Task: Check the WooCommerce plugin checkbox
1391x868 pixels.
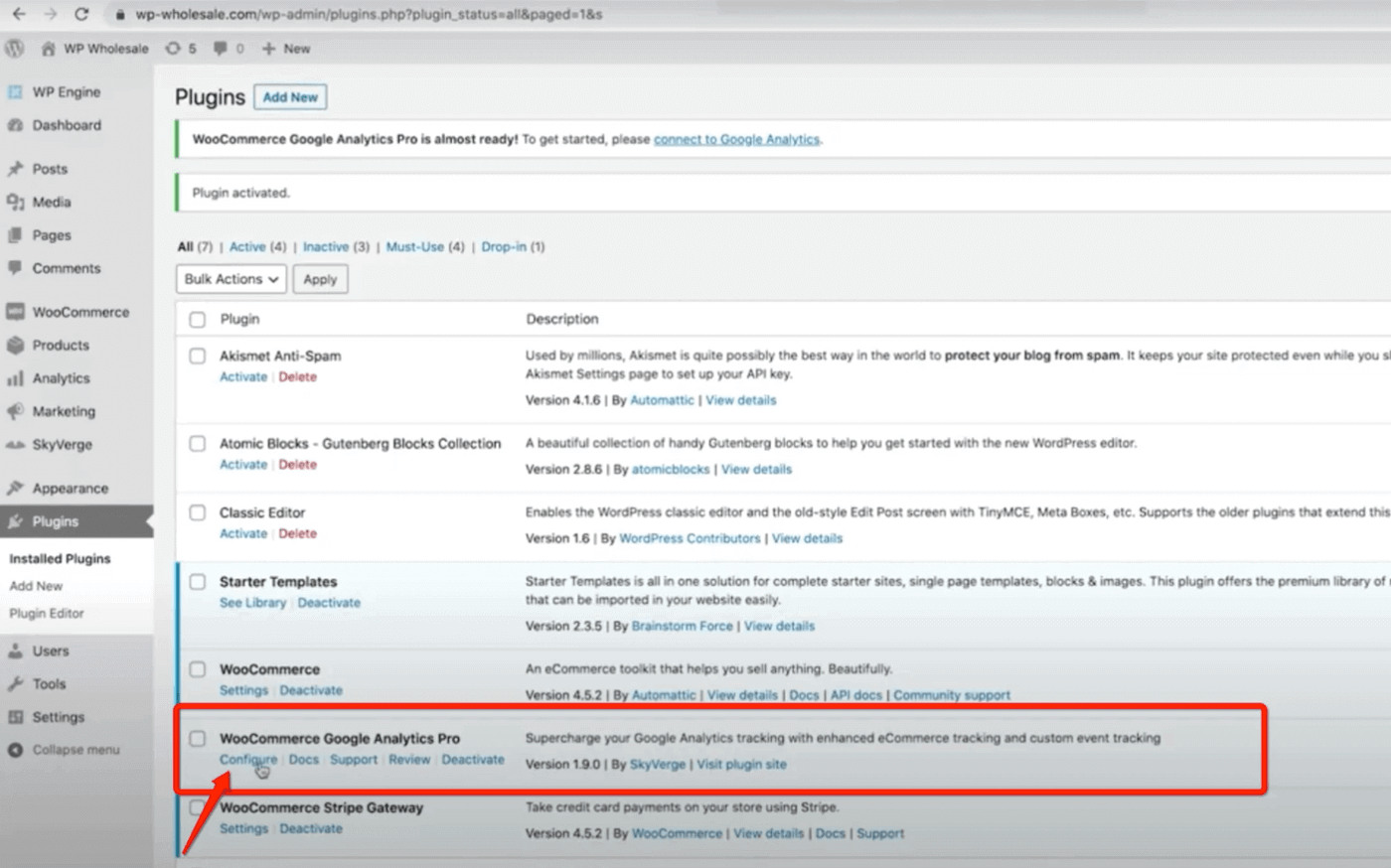Action: [x=198, y=669]
